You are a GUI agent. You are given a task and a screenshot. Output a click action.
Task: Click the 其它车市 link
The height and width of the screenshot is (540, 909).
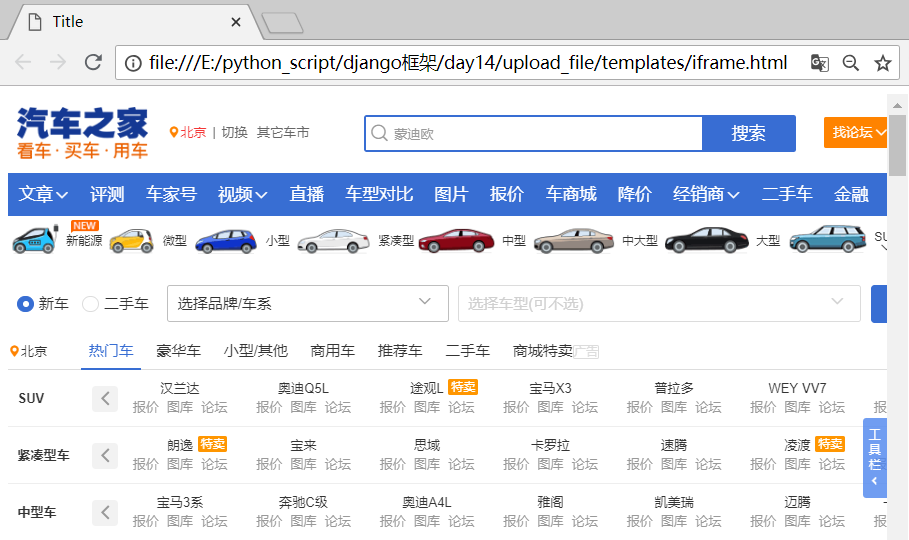[x=283, y=132]
